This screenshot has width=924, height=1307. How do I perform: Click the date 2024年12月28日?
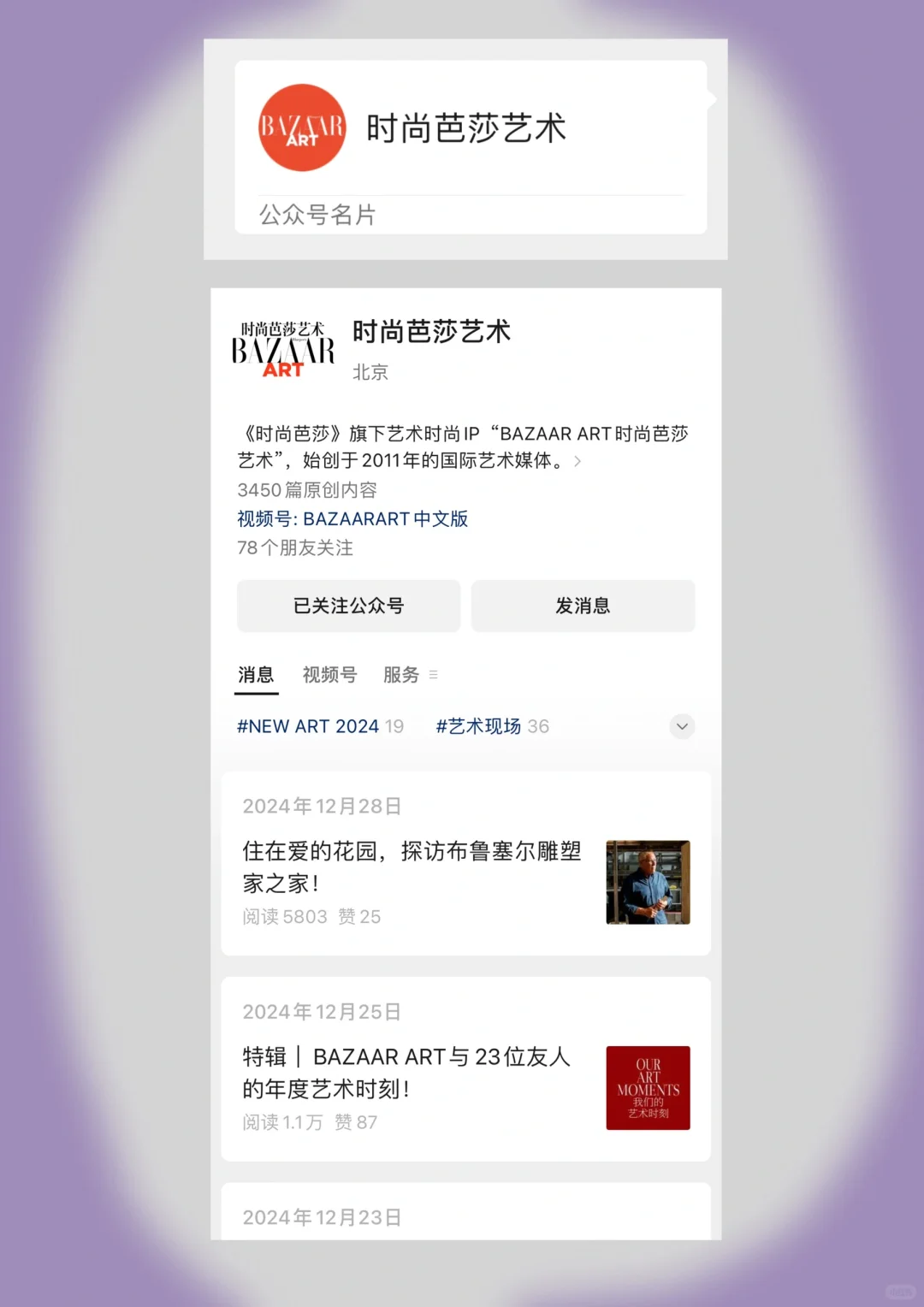[322, 807]
